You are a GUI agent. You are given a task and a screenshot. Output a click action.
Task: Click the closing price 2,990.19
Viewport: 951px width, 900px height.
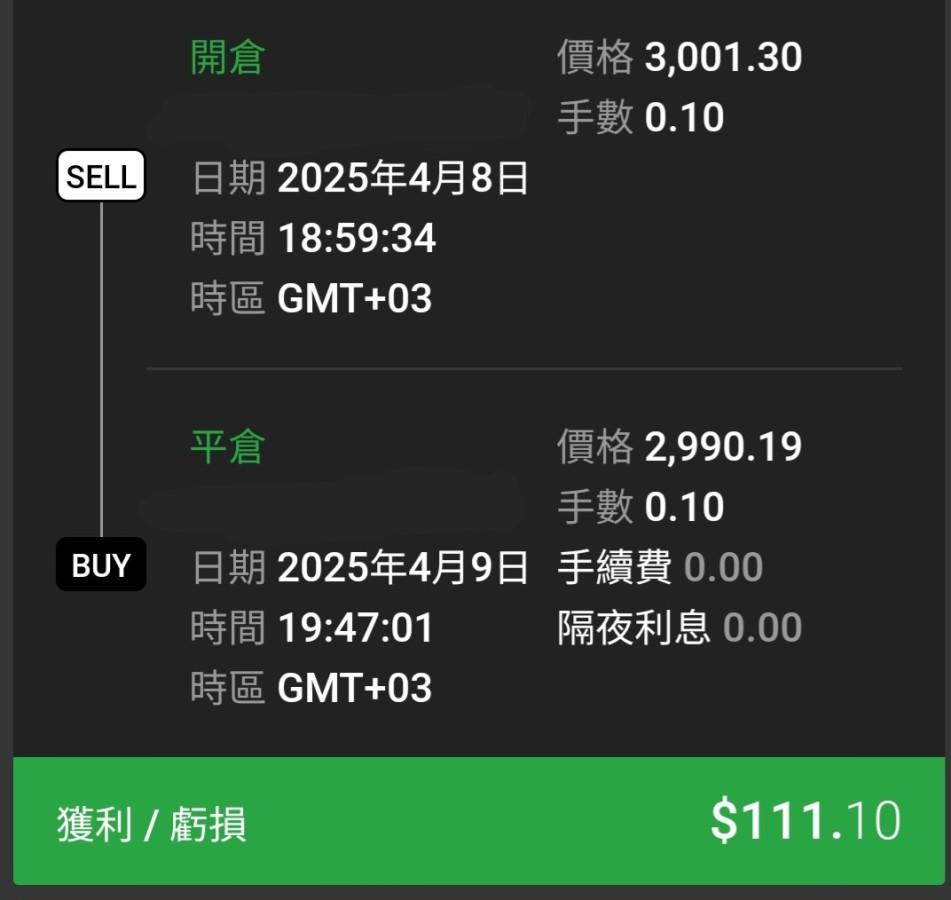[723, 447]
